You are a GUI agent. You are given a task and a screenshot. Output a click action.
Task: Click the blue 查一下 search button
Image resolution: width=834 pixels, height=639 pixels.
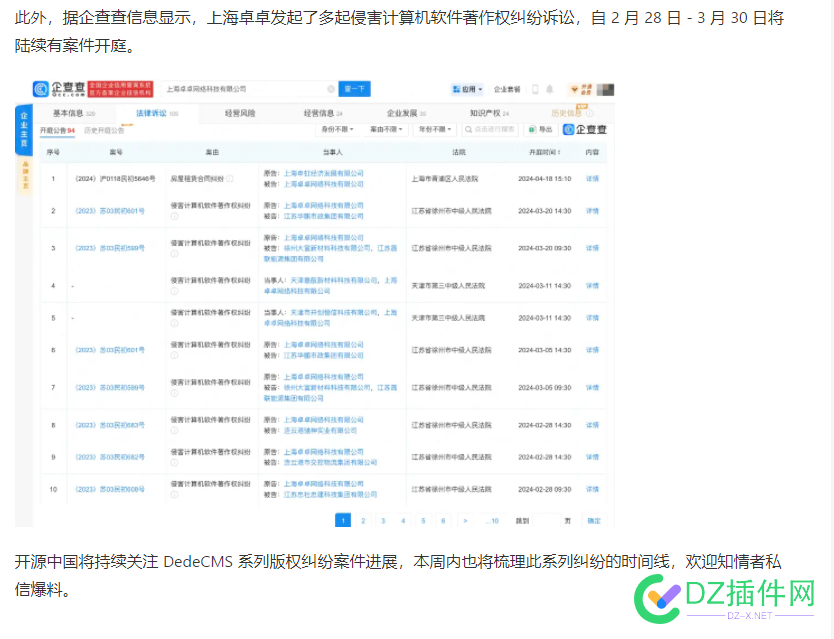[354, 89]
